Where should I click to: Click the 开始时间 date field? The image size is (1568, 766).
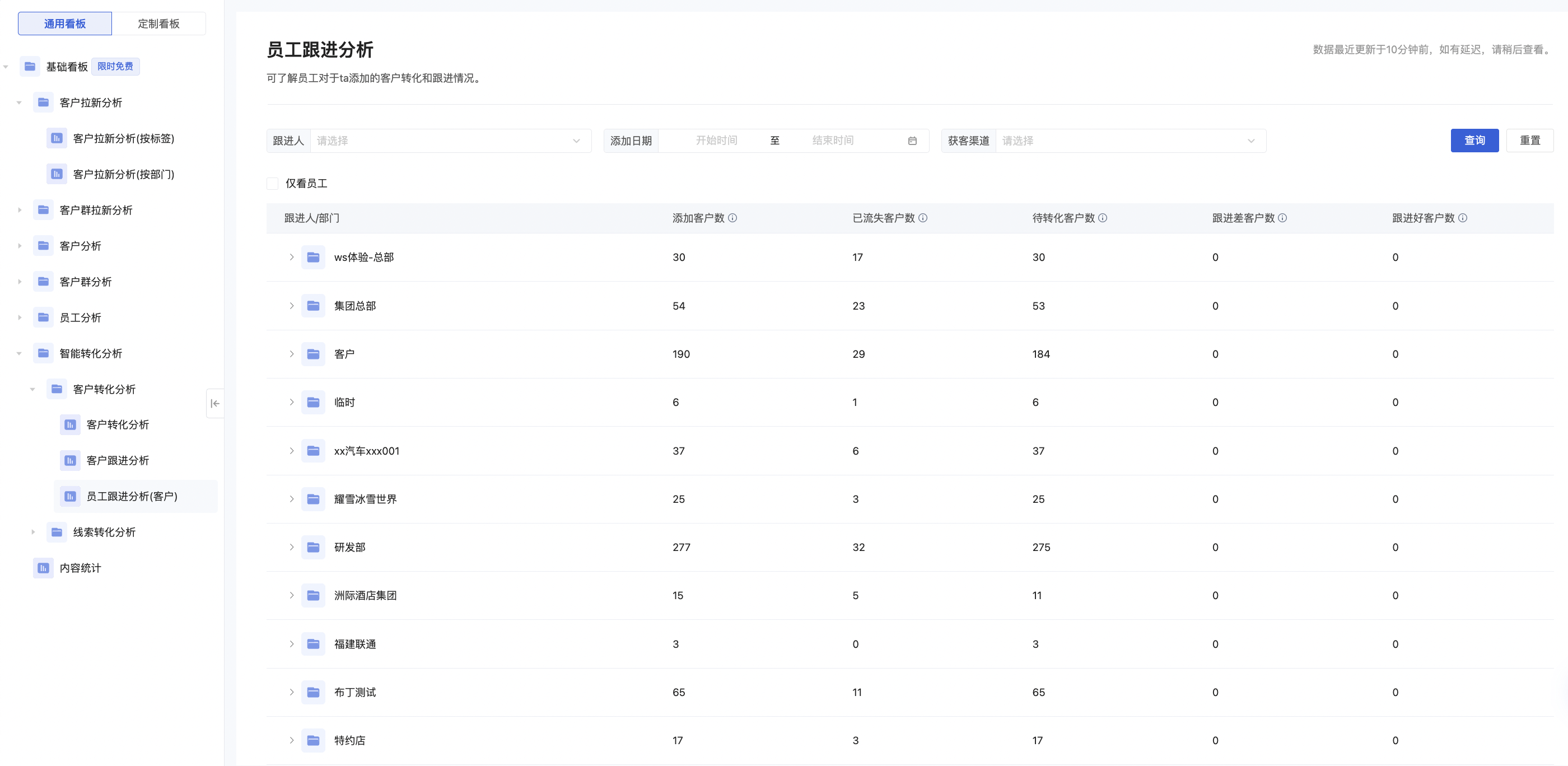tap(716, 141)
